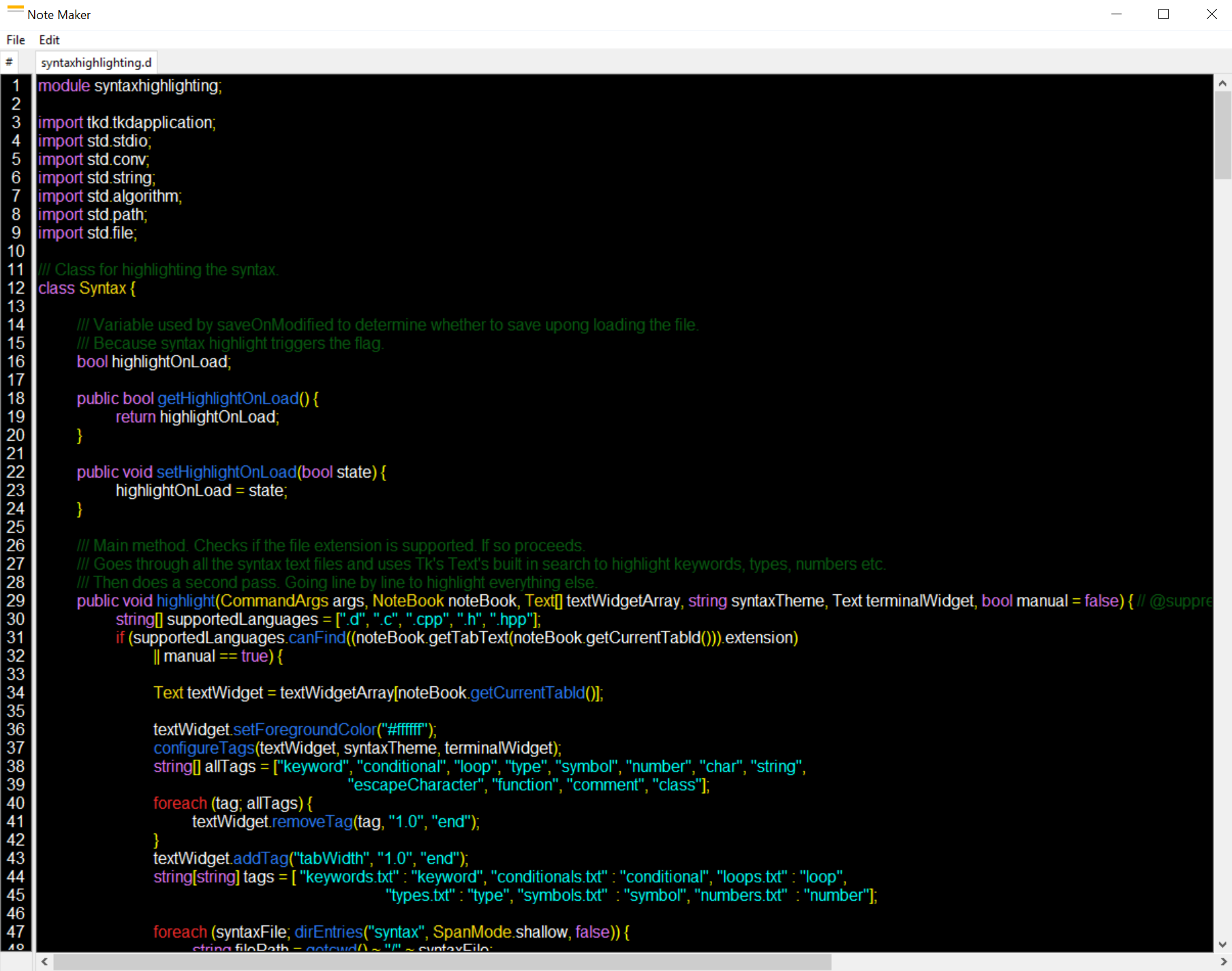Screen dimensions: 1232x971
Task: Close the Note Maker window
Action: [x=1211, y=14]
